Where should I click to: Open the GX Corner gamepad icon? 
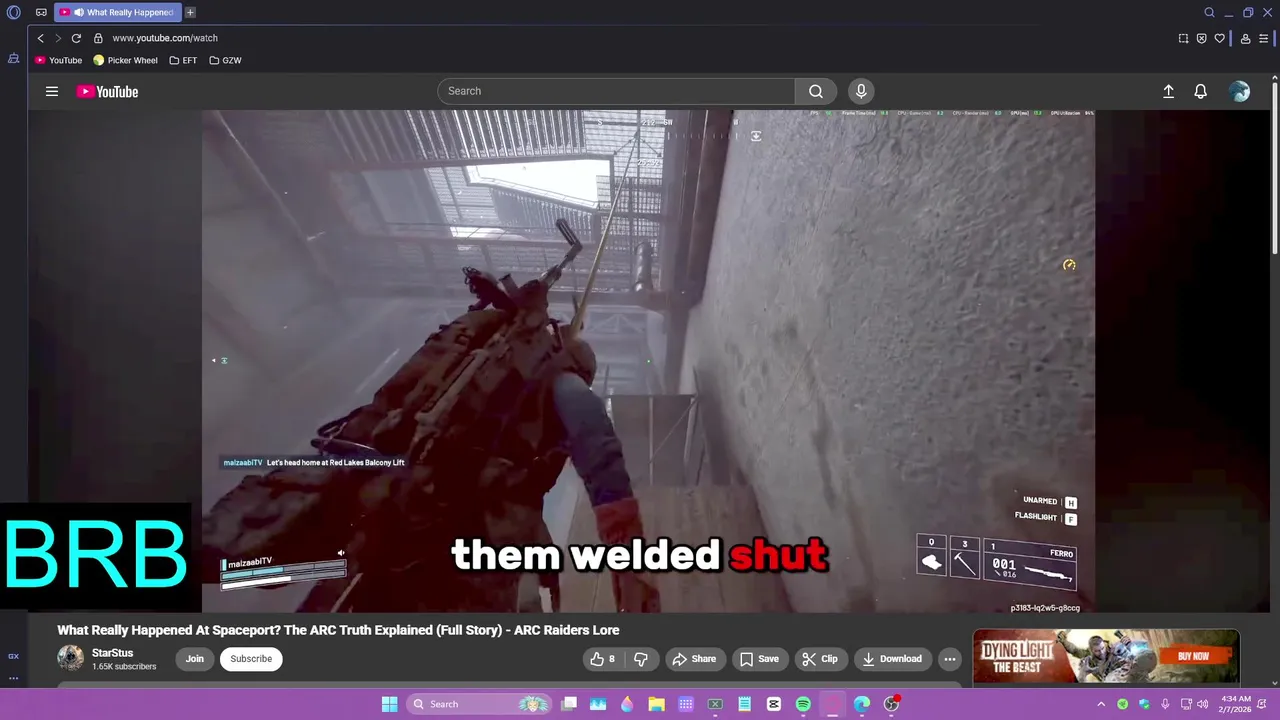tap(41, 12)
